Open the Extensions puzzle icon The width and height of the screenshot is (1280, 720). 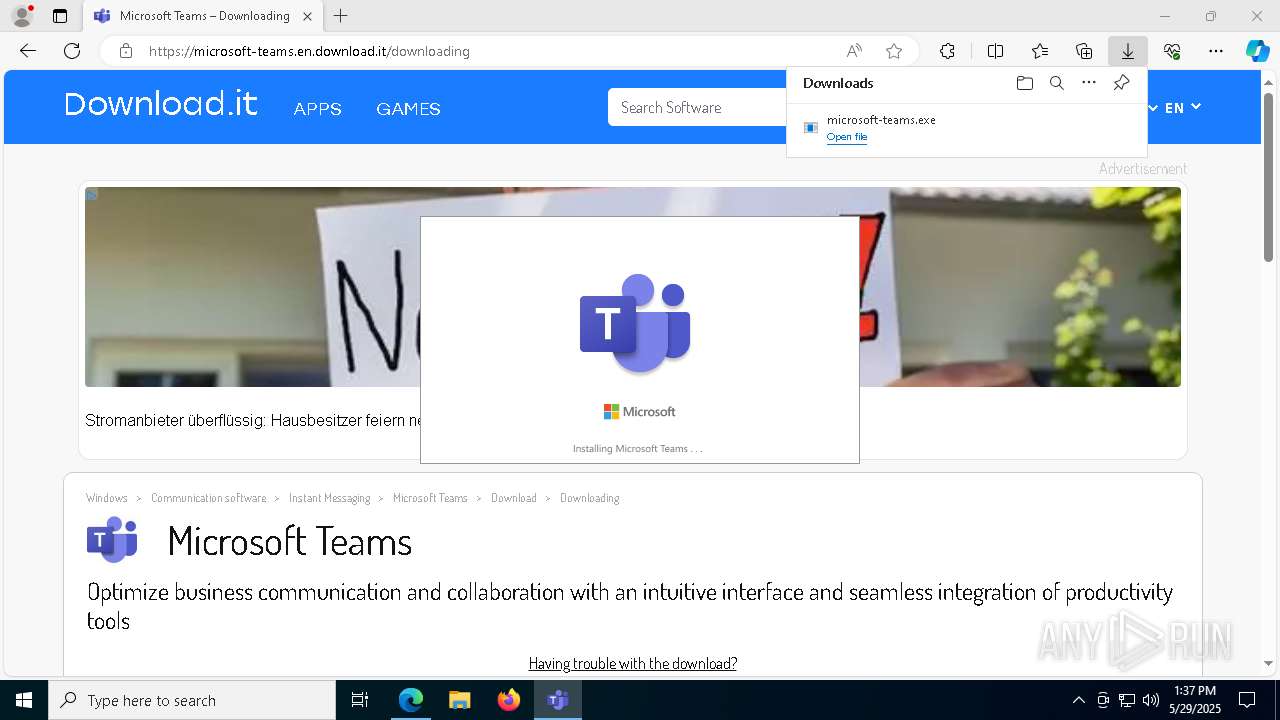[947, 51]
